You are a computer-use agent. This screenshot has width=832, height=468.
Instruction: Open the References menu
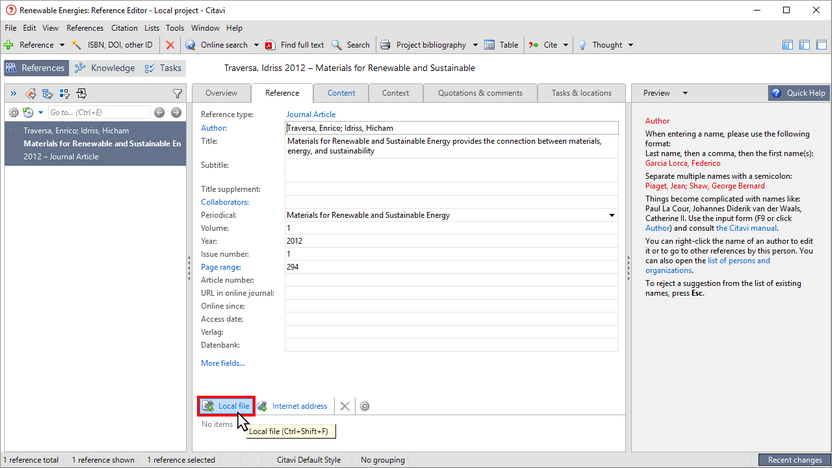tap(85, 28)
